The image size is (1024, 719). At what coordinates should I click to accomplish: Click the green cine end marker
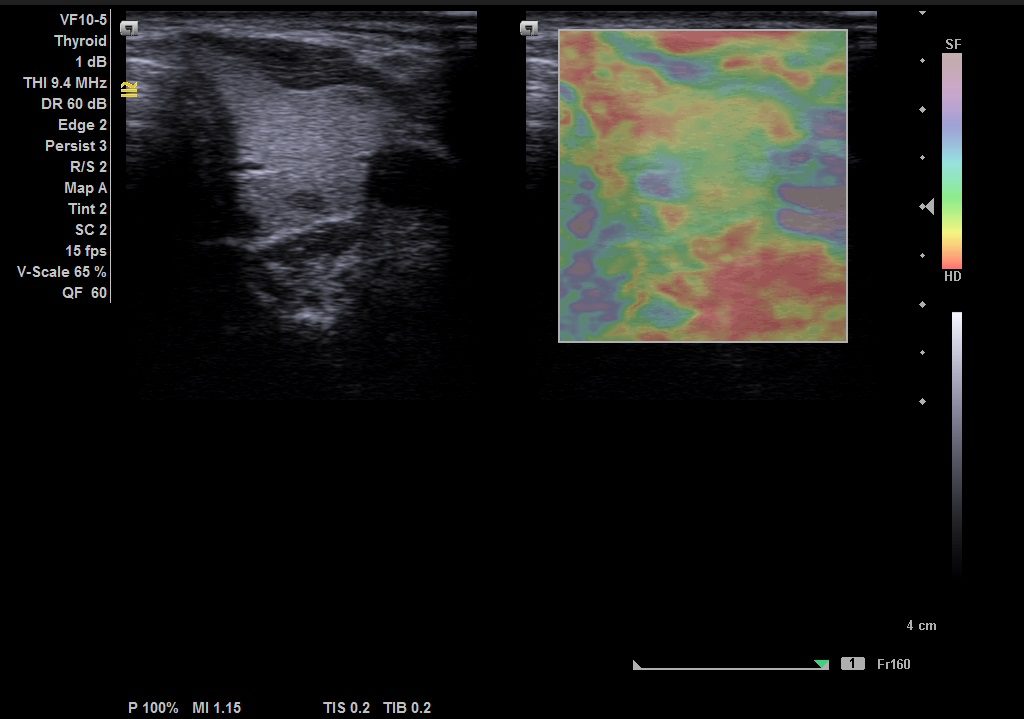tap(822, 665)
